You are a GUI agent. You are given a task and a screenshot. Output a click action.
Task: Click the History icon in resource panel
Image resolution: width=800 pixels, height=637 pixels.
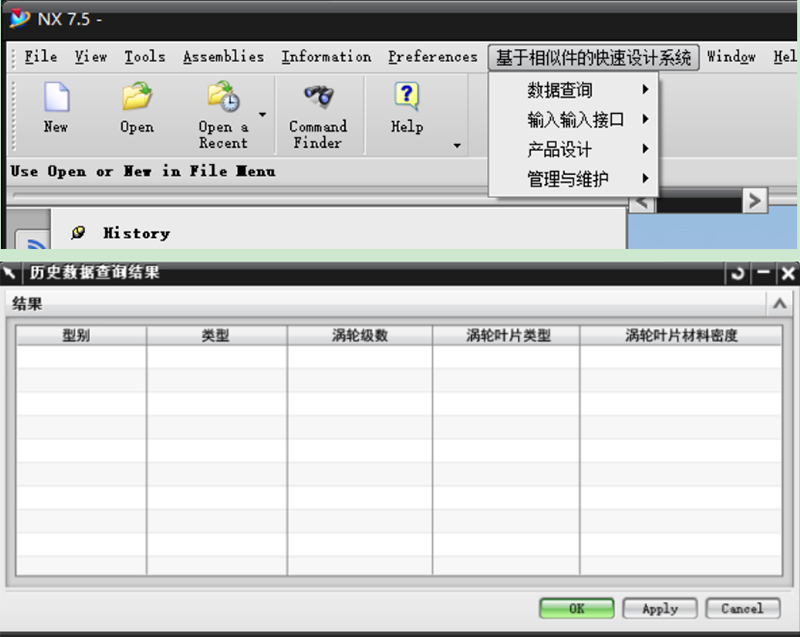point(78,233)
